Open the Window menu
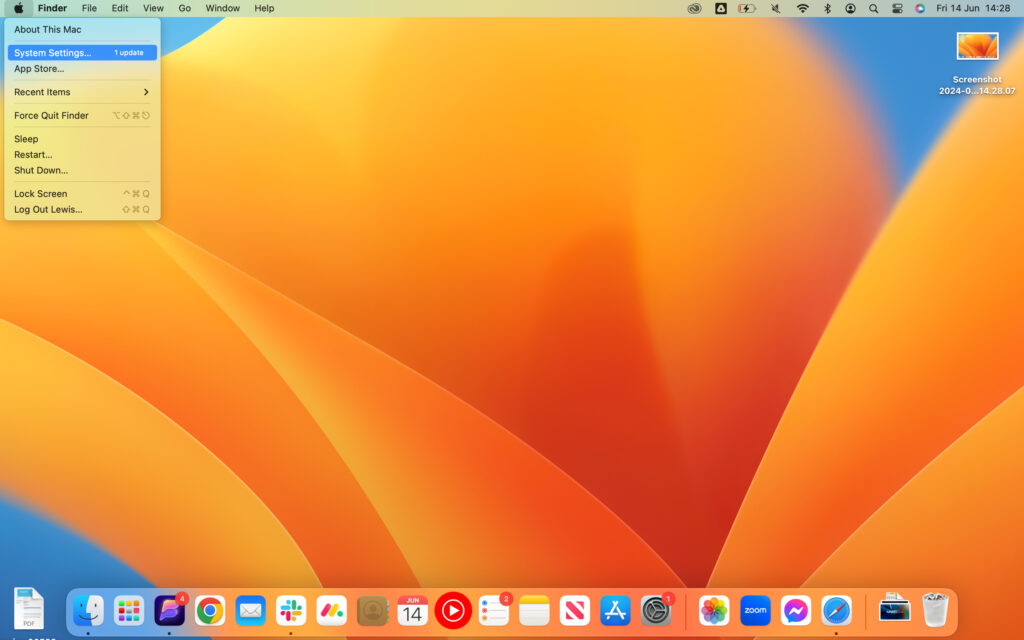This screenshot has width=1024, height=640. (222, 8)
